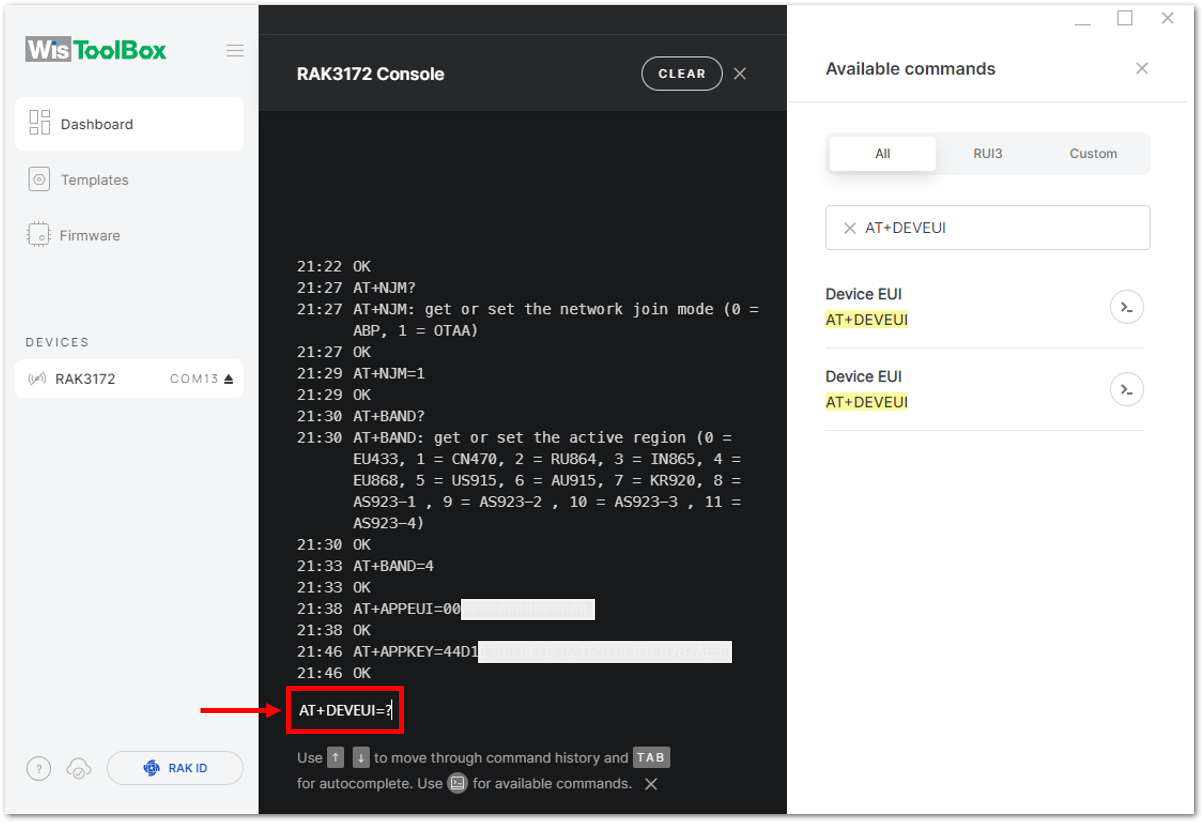This screenshot has width=1203, height=823.
Task: Click the Dashboard grid icon
Action: (40, 123)
